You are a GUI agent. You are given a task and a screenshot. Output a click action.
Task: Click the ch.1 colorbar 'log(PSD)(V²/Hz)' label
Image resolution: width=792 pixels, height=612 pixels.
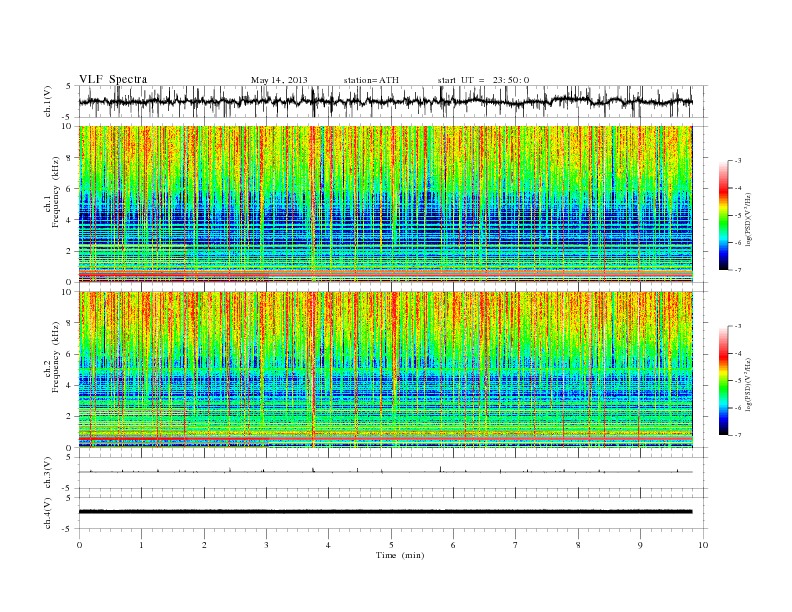click(749, 219)
